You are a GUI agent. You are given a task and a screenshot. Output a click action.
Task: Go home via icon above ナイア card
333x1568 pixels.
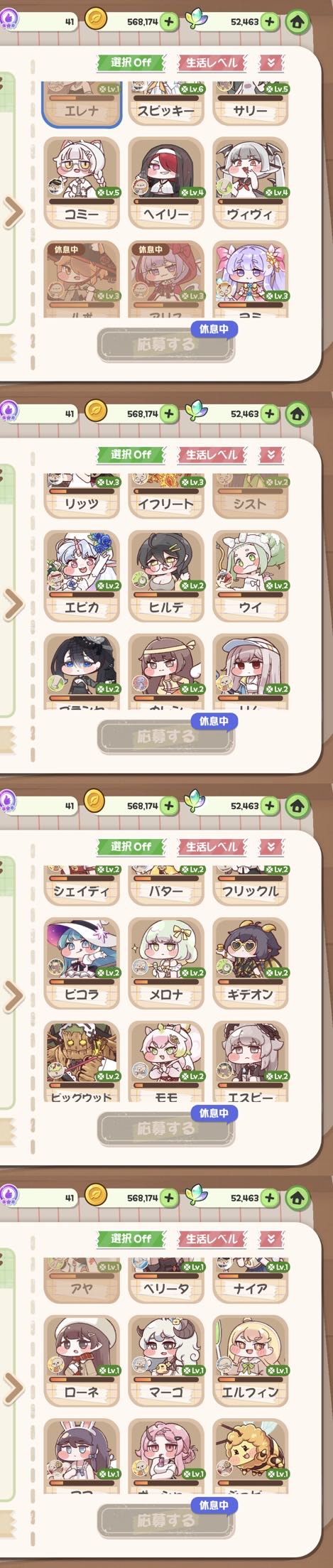click(x=297, y=1198)
